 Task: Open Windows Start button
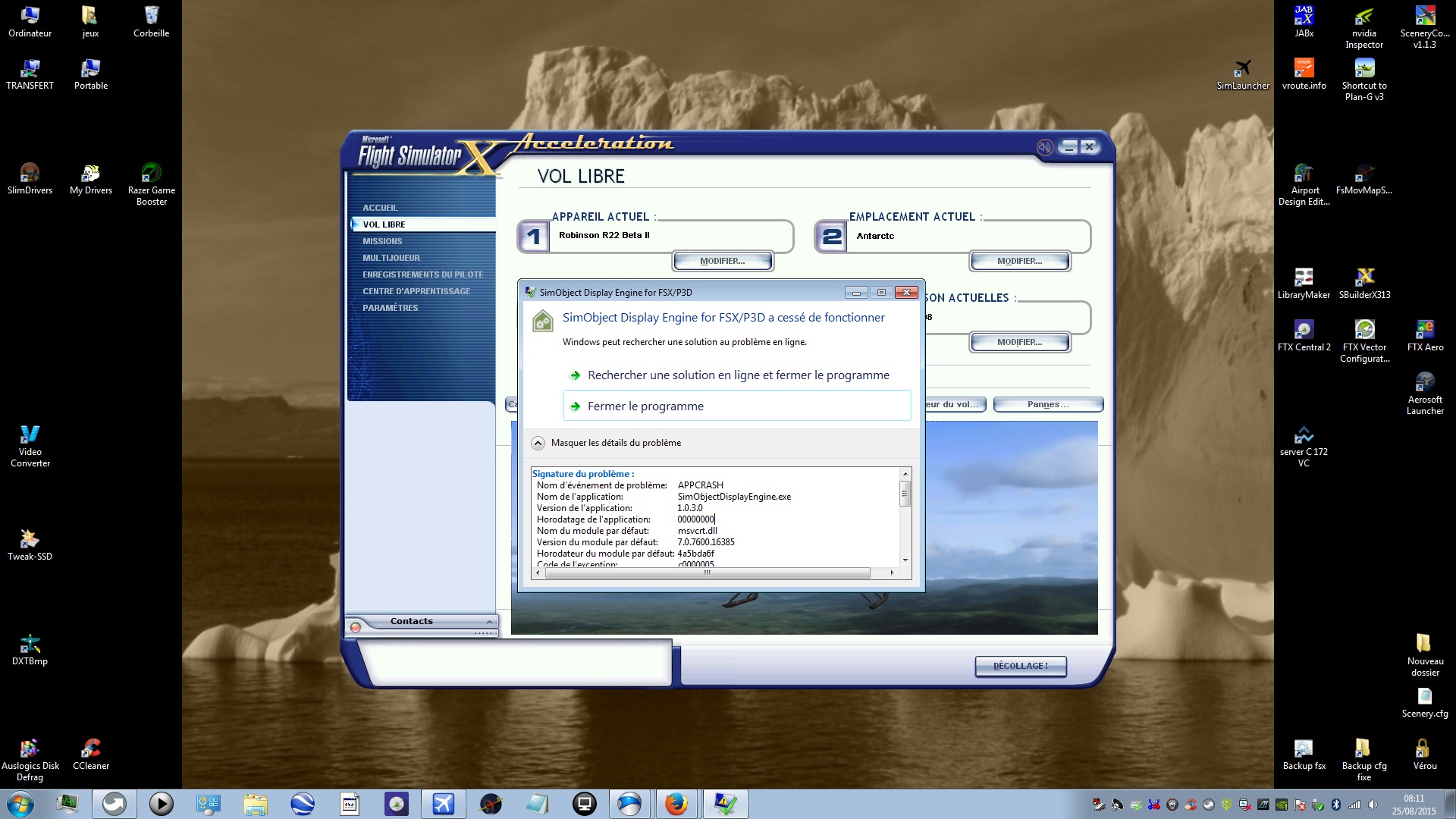tap(20, 804)
